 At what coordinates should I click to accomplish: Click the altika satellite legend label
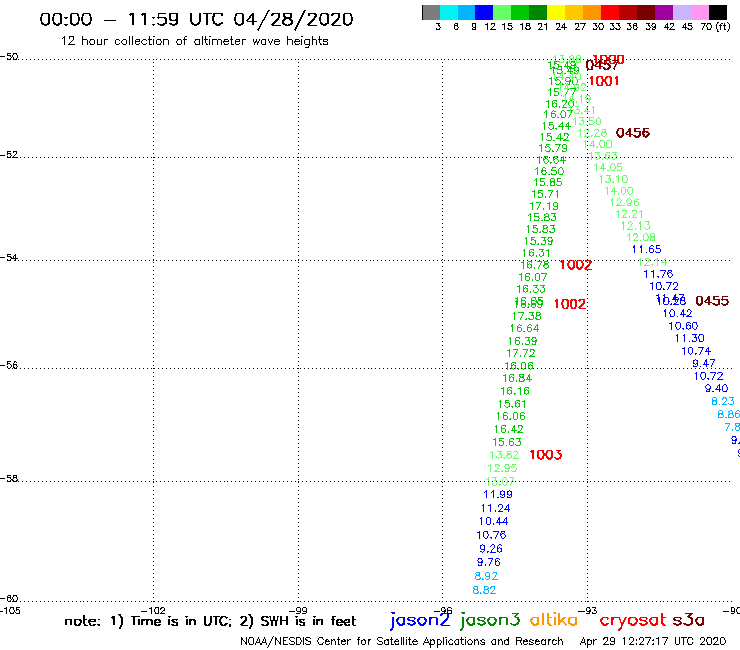pyautogui.click(x=554, y=620)
